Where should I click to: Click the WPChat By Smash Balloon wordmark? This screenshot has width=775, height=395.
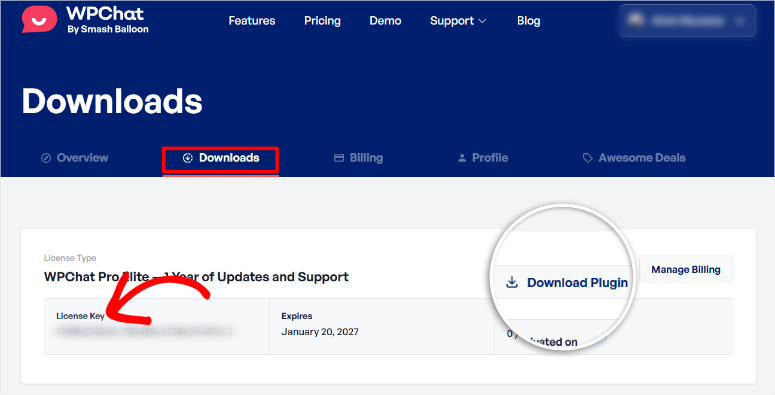click(x=107, y=20)
